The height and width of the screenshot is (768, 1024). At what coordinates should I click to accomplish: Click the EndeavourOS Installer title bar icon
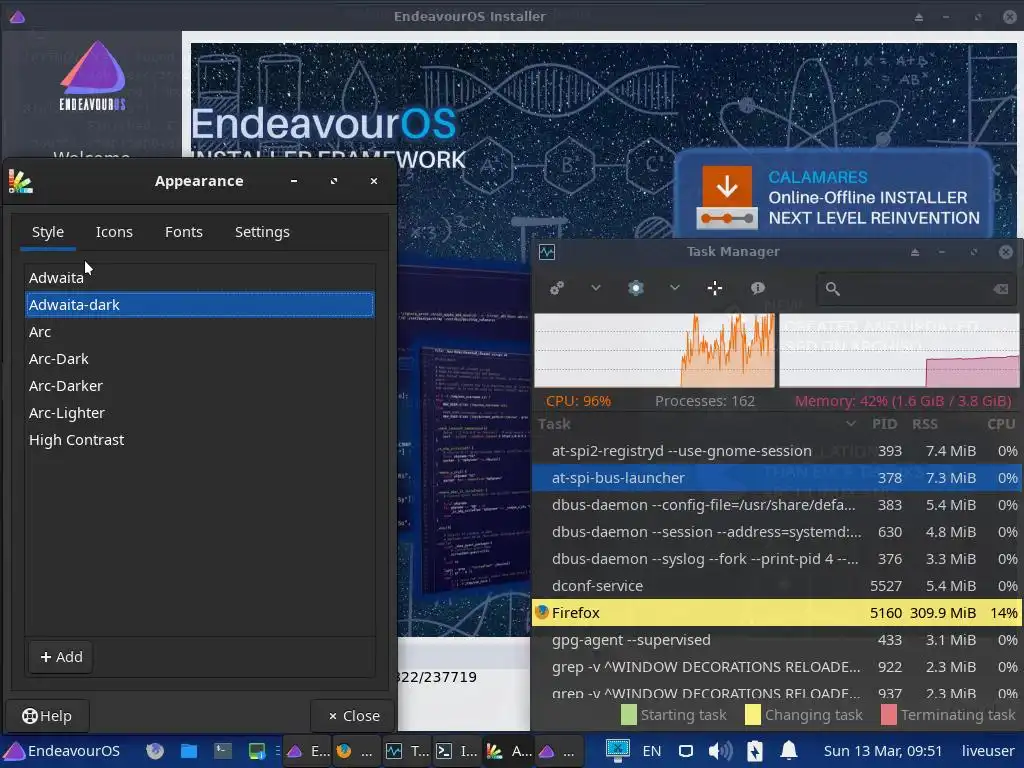pyautogui.click(x=18, y=17)
